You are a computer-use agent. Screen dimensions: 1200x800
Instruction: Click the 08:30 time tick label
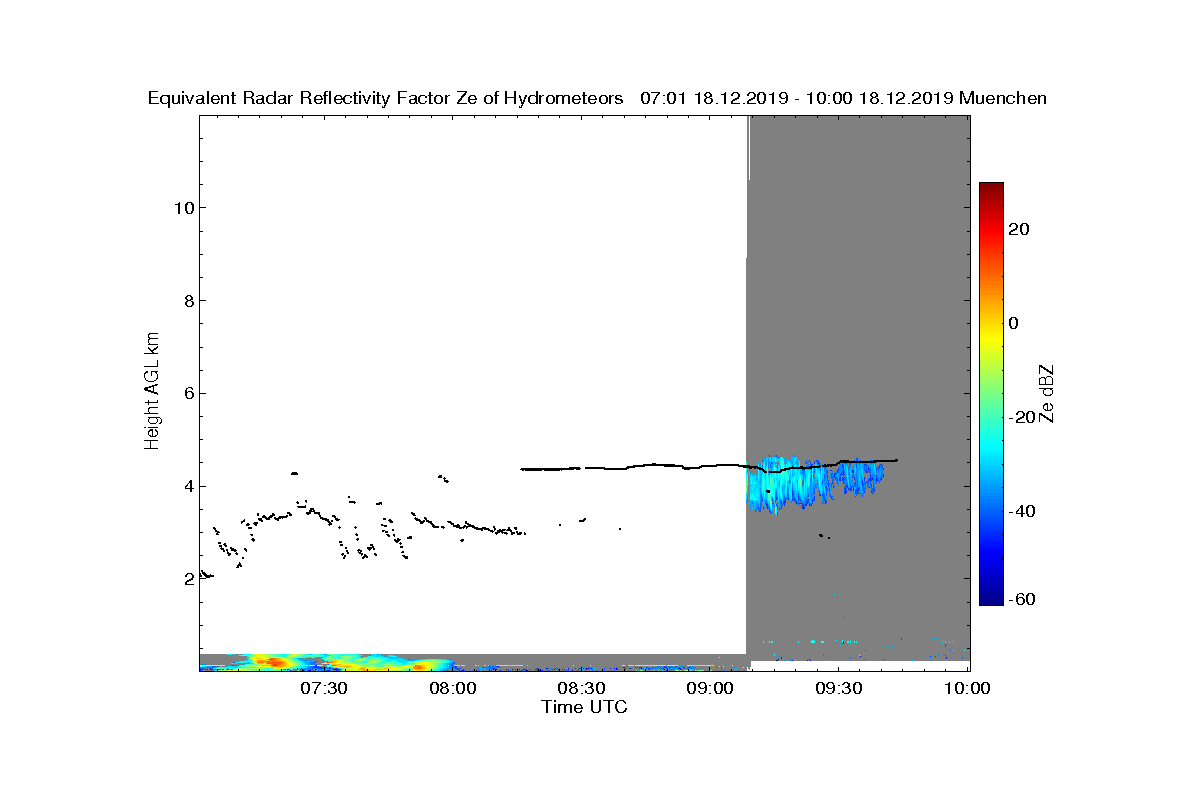coord(582,688)
